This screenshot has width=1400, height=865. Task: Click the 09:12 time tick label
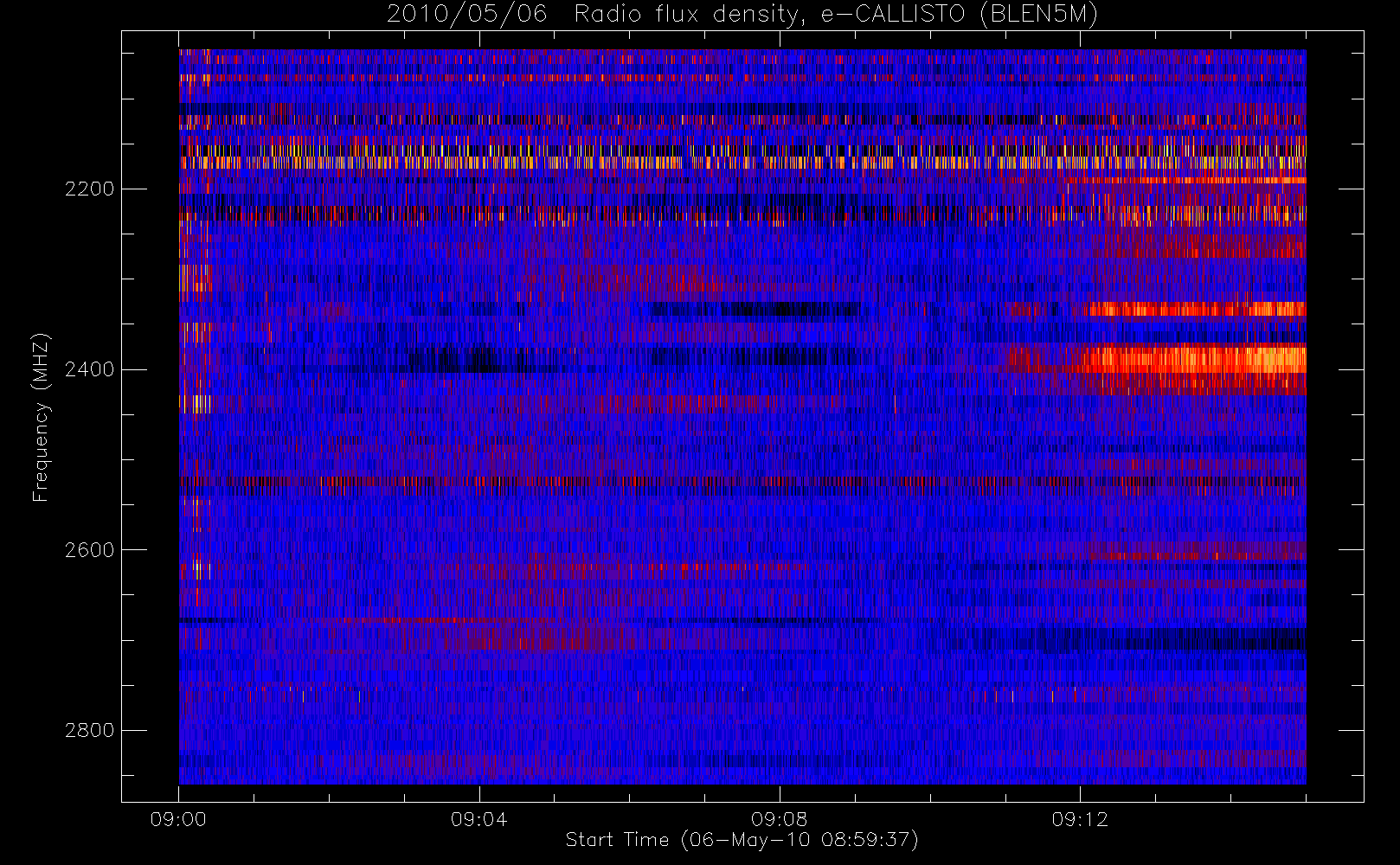pos(1079,819)
